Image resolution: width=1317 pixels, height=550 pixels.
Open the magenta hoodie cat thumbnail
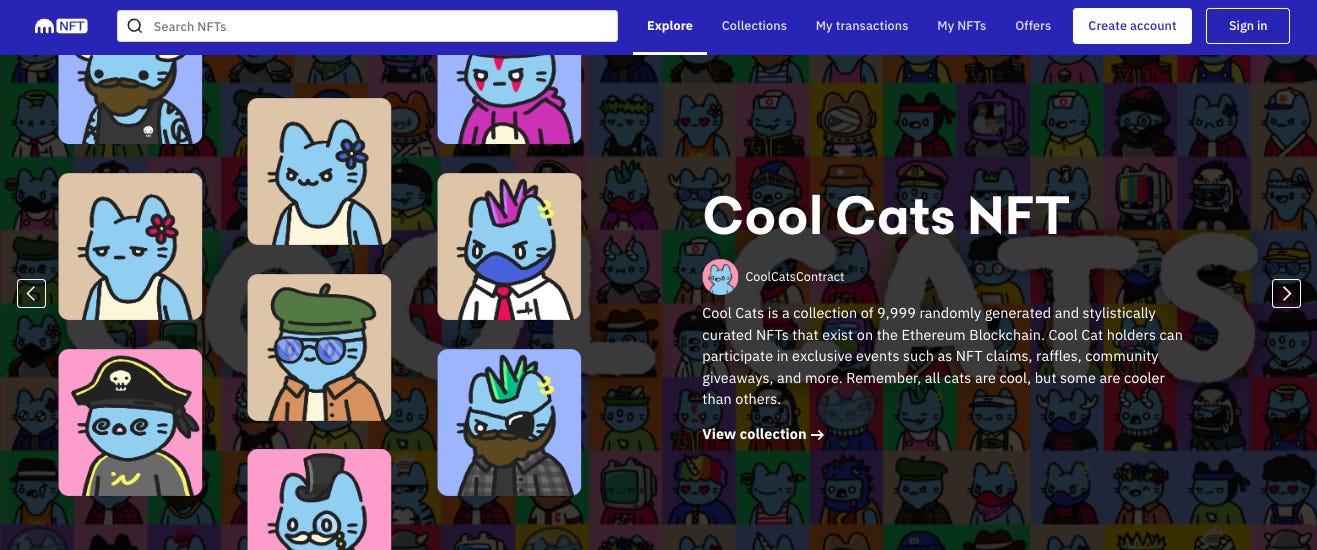(509, 99)
